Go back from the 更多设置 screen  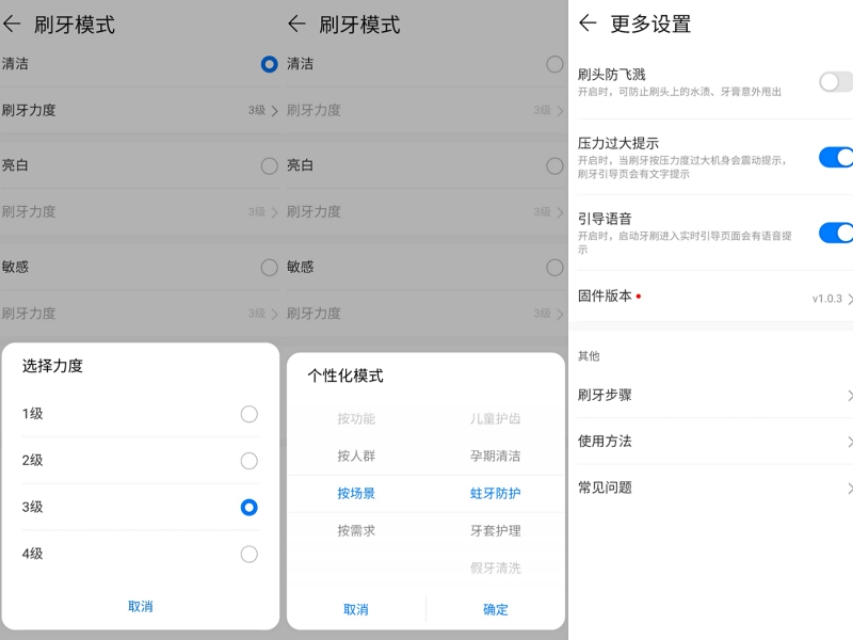point(589,23)
